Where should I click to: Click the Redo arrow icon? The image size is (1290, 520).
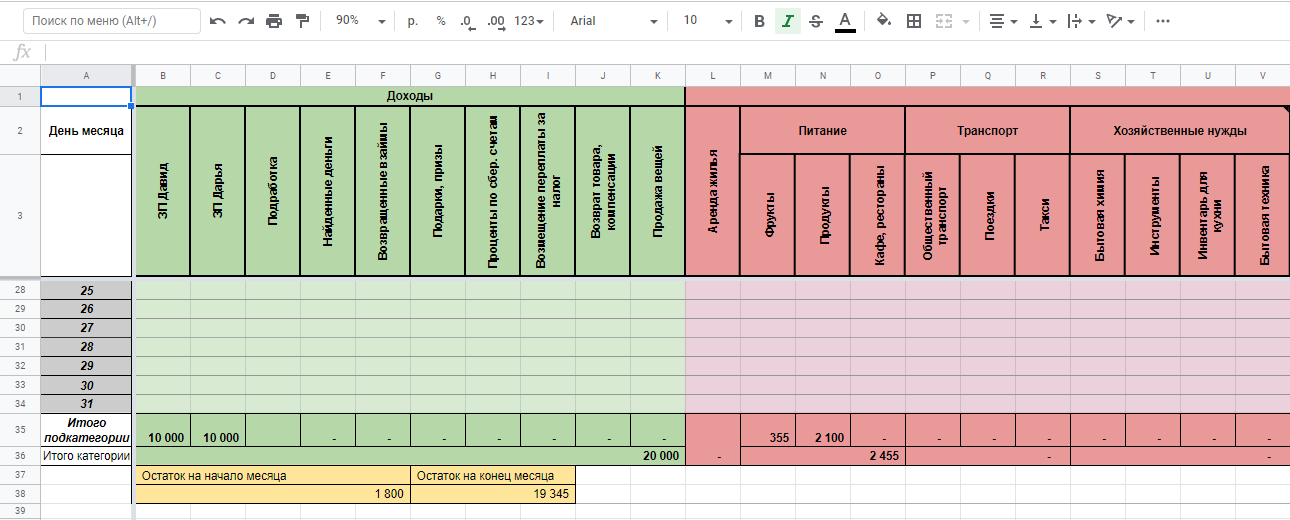coord(246,21)
